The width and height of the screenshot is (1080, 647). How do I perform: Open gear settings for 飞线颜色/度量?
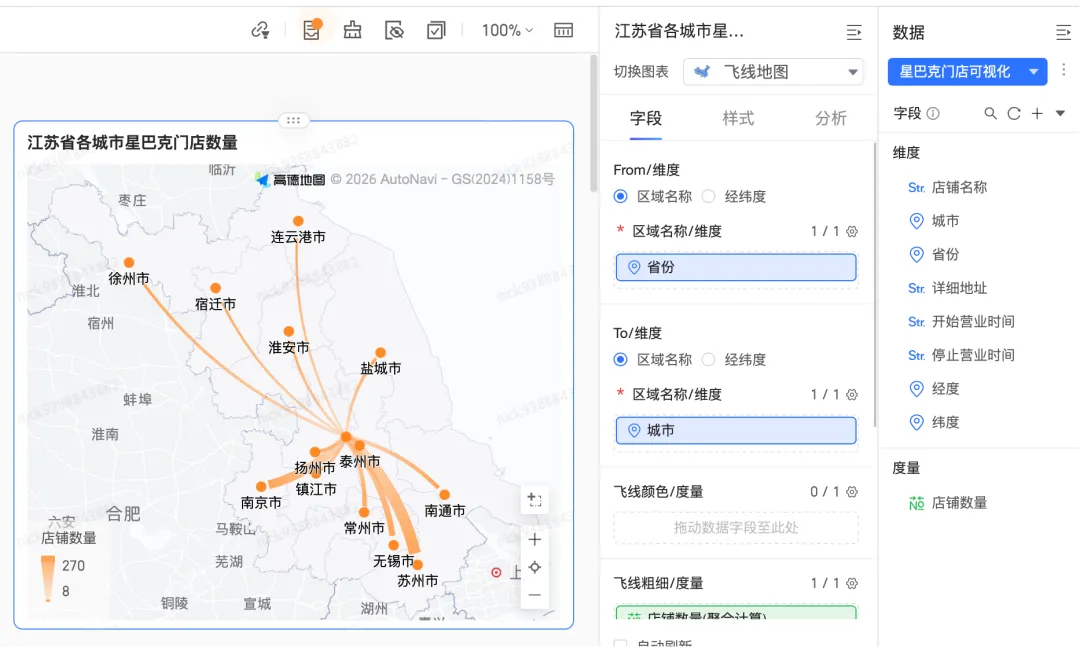(x=852, y=492)
